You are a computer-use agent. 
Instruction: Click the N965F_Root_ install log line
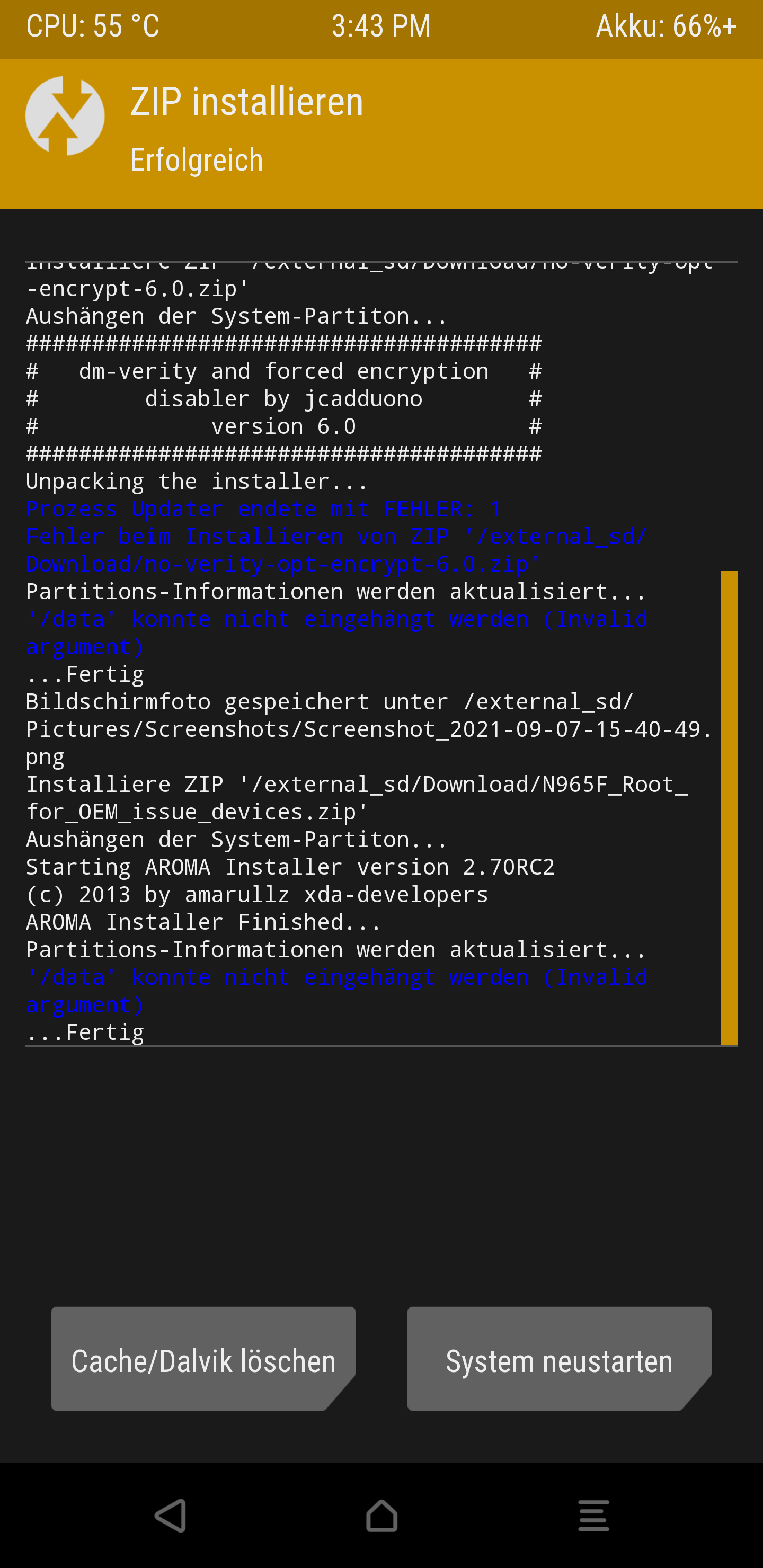tap(357, 798)
